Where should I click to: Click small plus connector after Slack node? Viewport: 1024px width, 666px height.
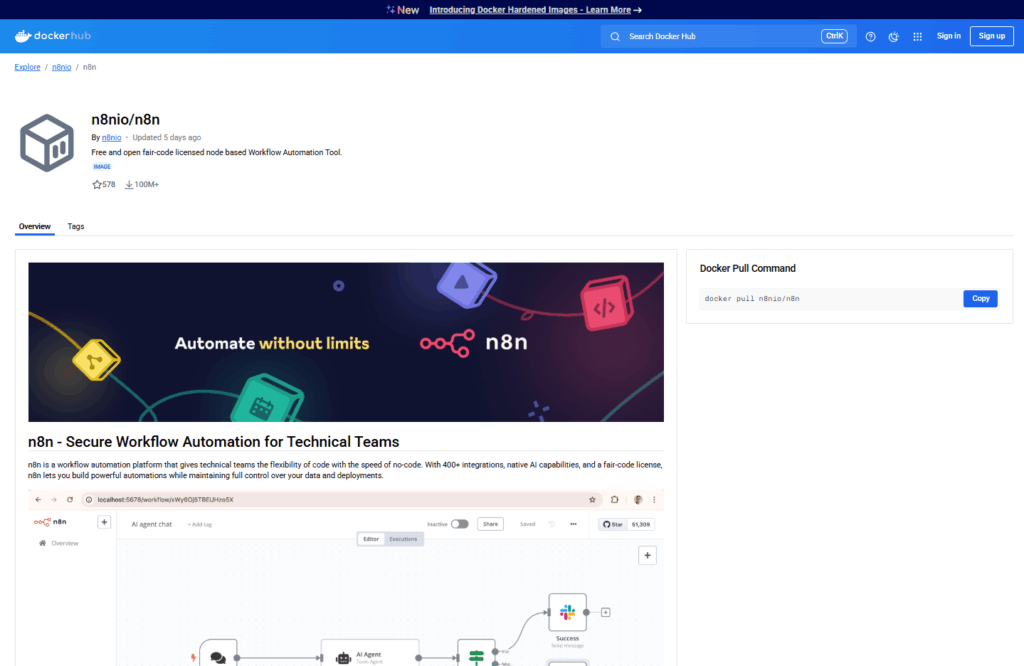click(605, 612)
